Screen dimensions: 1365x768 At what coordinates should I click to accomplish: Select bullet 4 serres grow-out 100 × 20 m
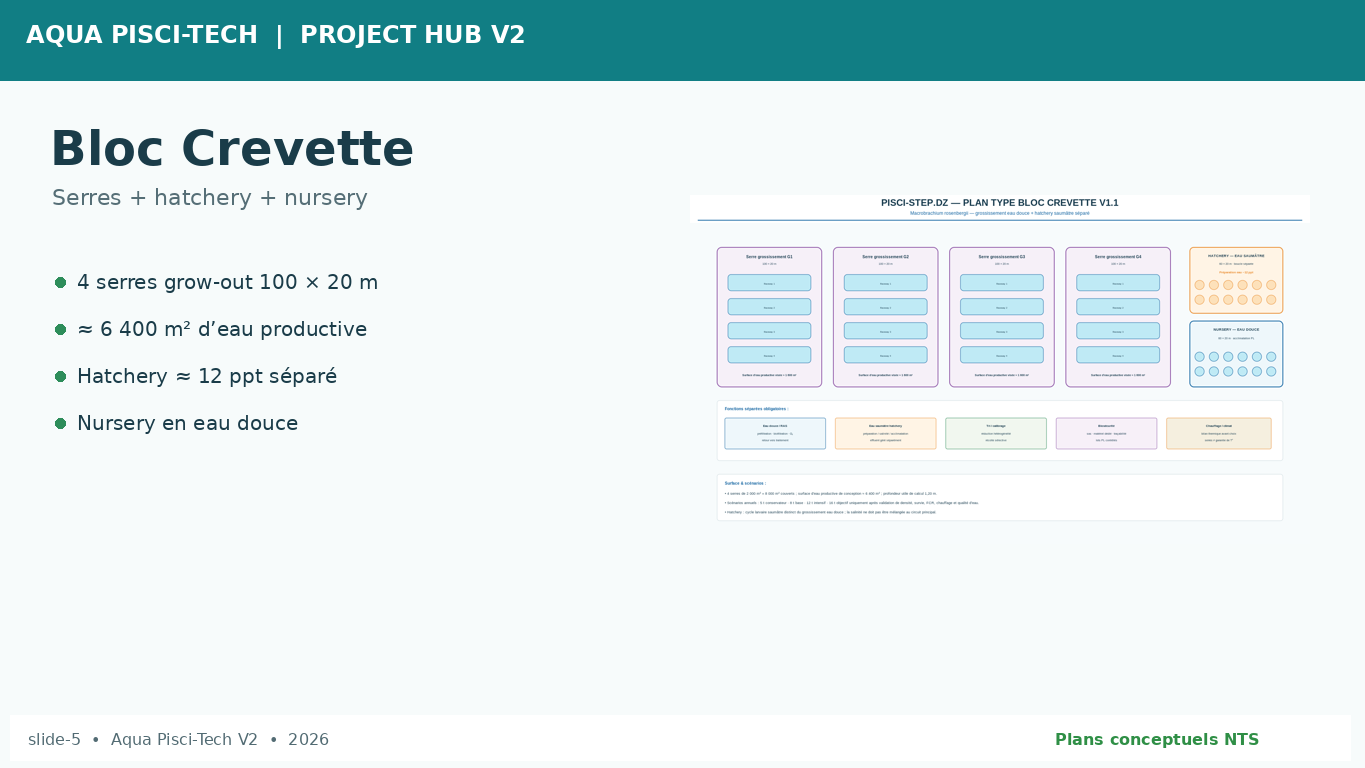[x=227, y=283]
